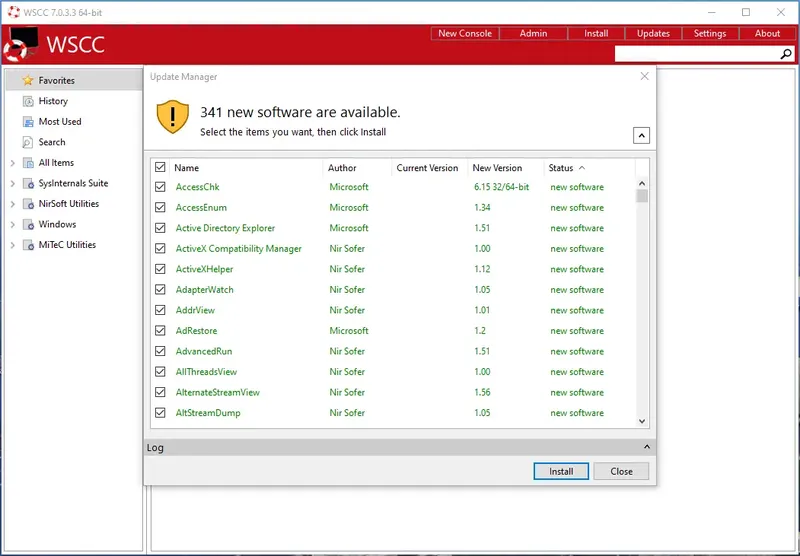Open the New Console menu
Screen dimensions: 800x556
[465, 34]
